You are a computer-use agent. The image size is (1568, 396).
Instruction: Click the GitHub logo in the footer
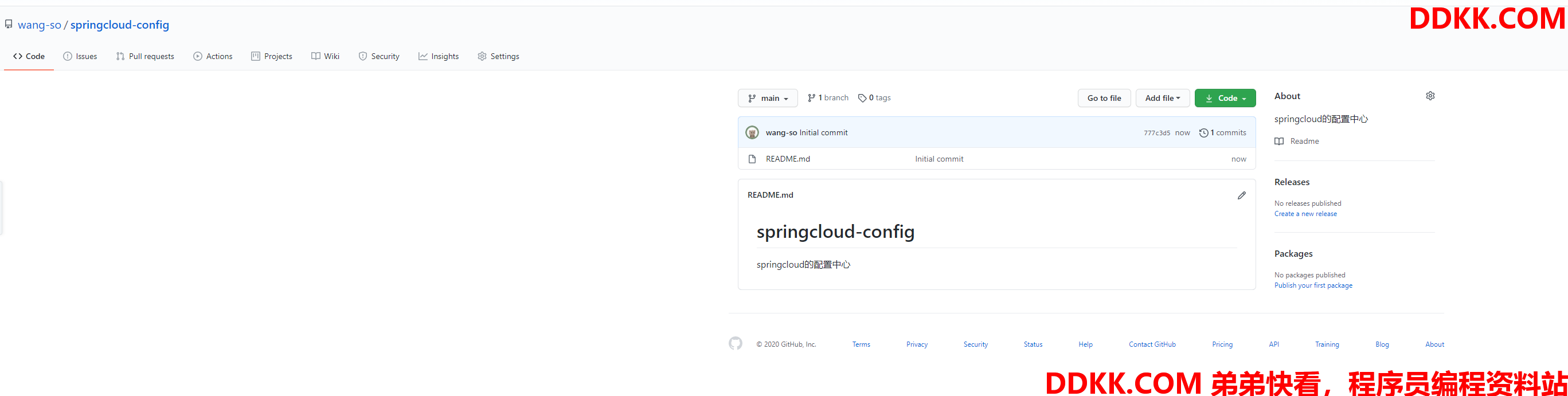(736, 344)
